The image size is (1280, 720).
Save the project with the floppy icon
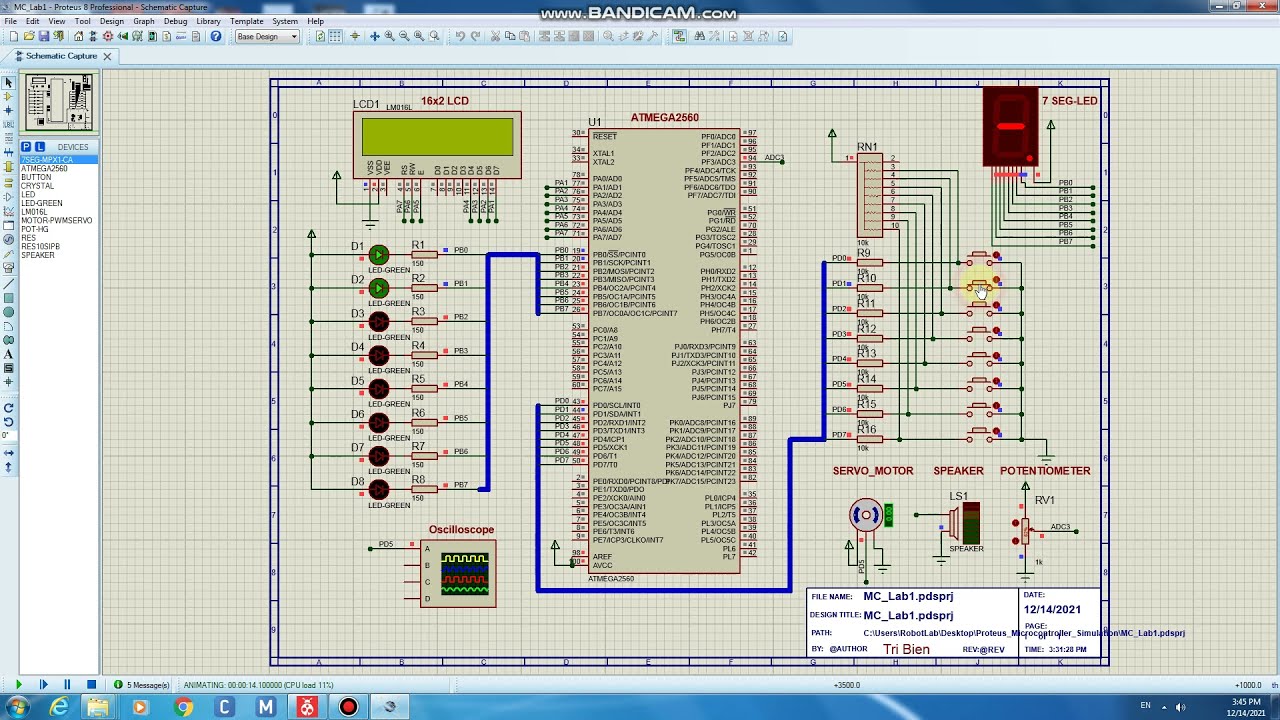click(43, 36)
